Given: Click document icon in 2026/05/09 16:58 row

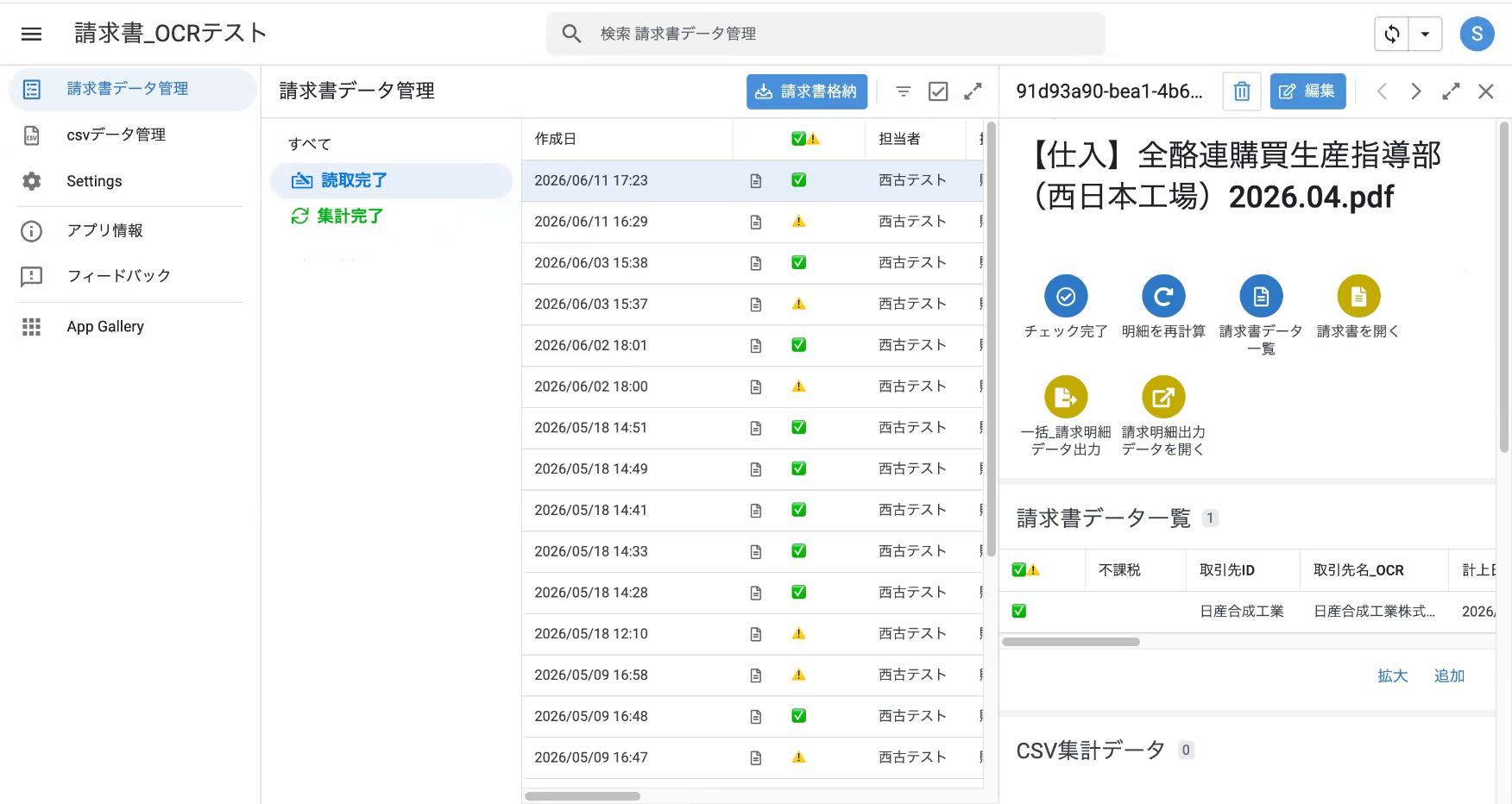Looking at the screenshot, I should tap(756, 675).
